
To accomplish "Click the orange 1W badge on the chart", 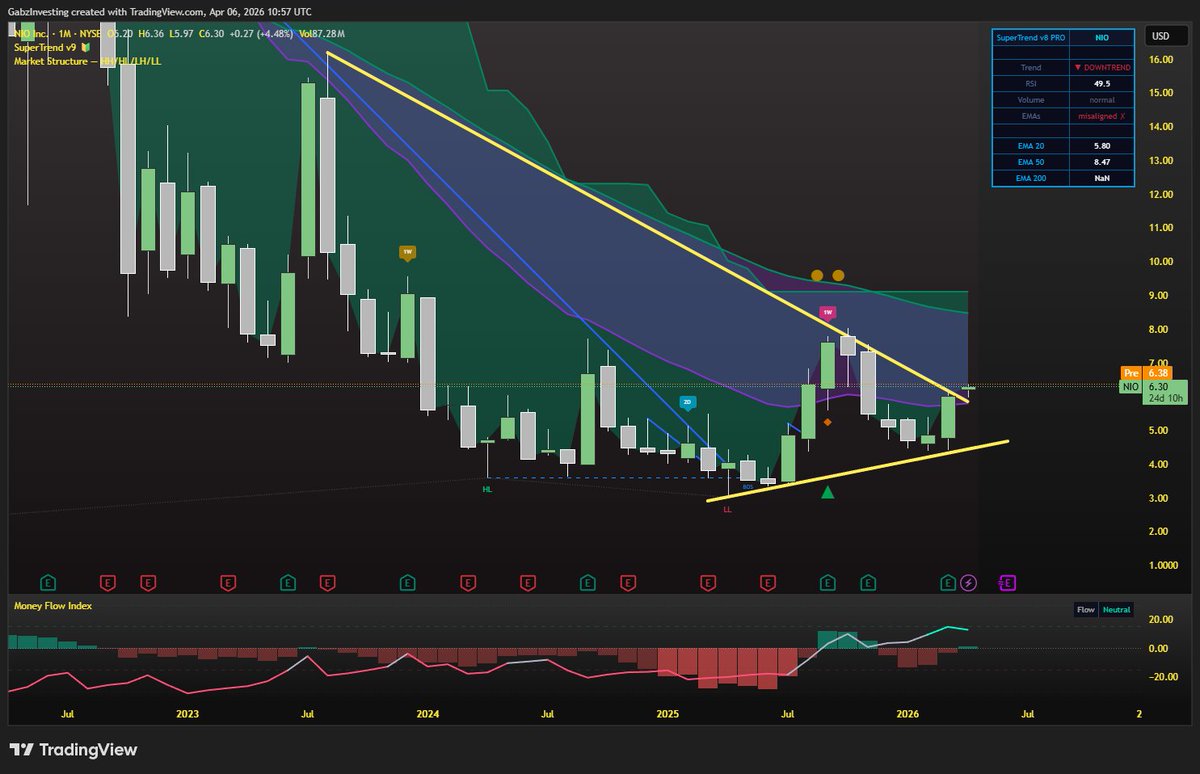I will (407, 253).
